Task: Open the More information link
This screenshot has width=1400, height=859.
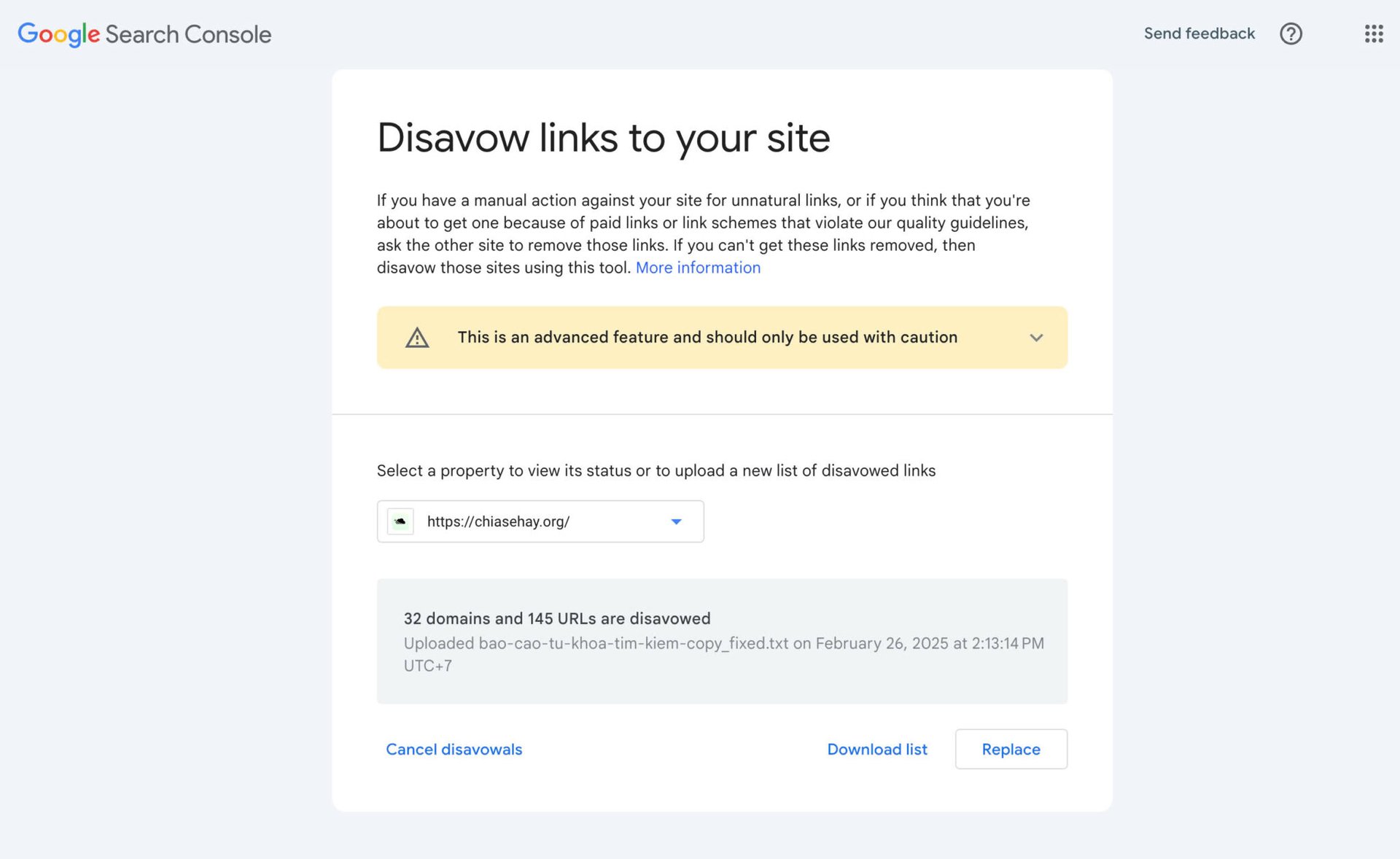Action: click(697, 268)
